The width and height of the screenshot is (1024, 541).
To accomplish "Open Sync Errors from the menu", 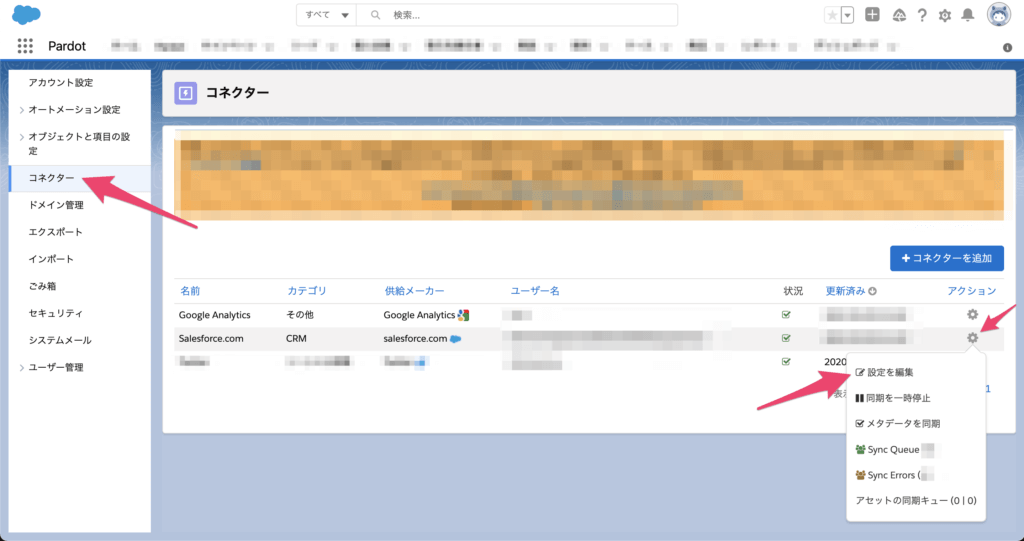I will 893,475.
